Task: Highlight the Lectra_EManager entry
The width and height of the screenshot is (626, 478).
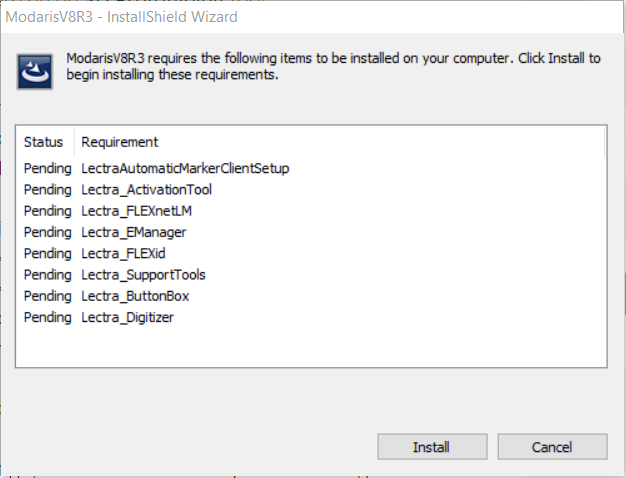Action: pyautogui.click(x=133, y=232)
